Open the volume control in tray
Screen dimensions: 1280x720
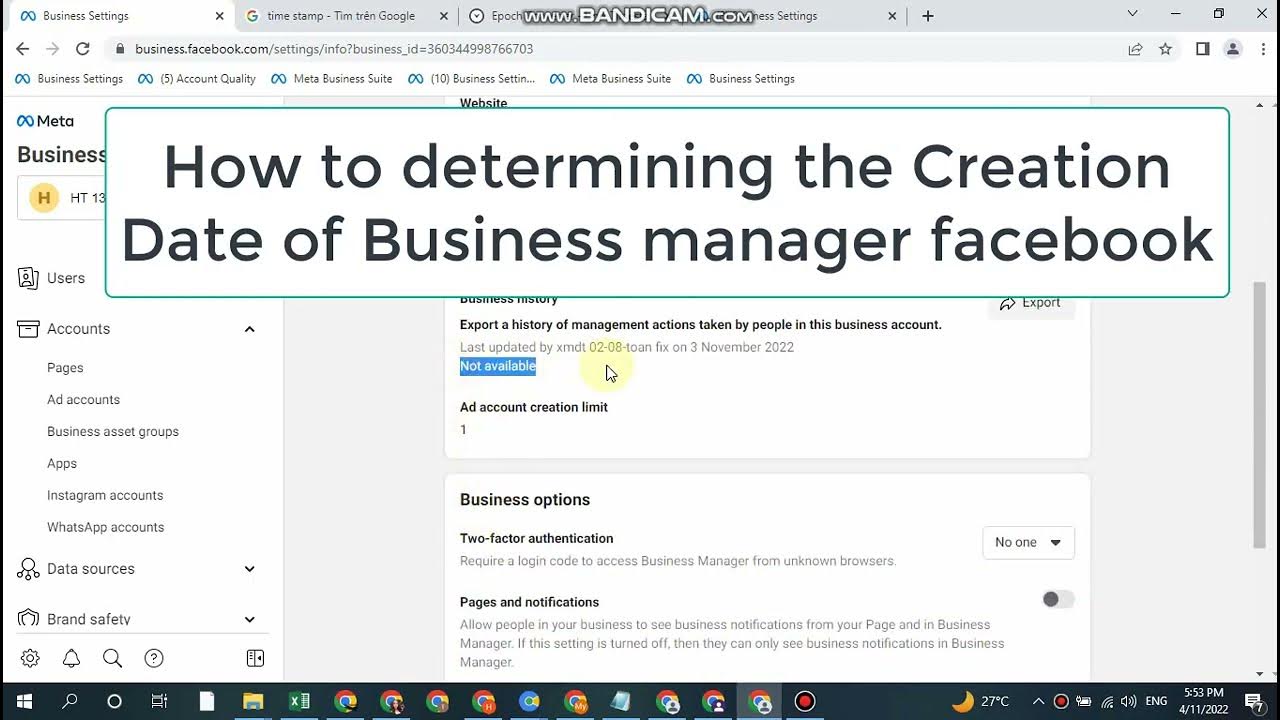[1129, 701]
